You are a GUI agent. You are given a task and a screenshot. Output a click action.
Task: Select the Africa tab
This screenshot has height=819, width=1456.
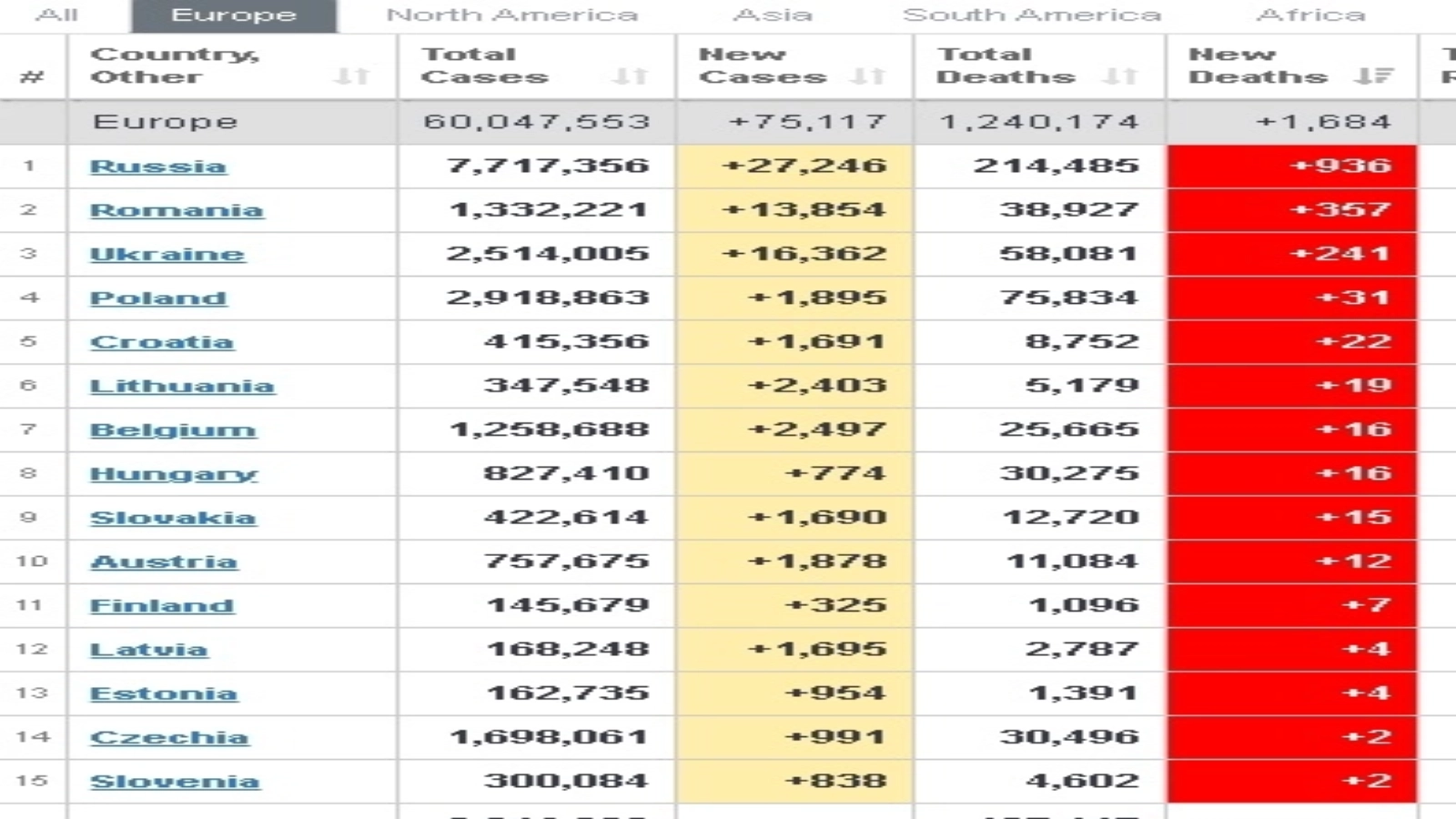[1311, 15]
